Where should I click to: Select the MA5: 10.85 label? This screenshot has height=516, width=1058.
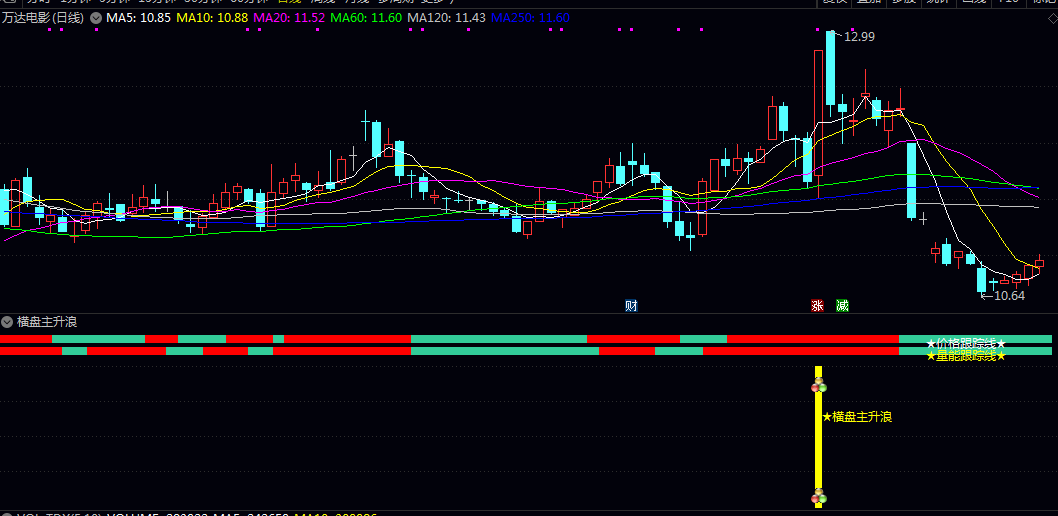138,18
